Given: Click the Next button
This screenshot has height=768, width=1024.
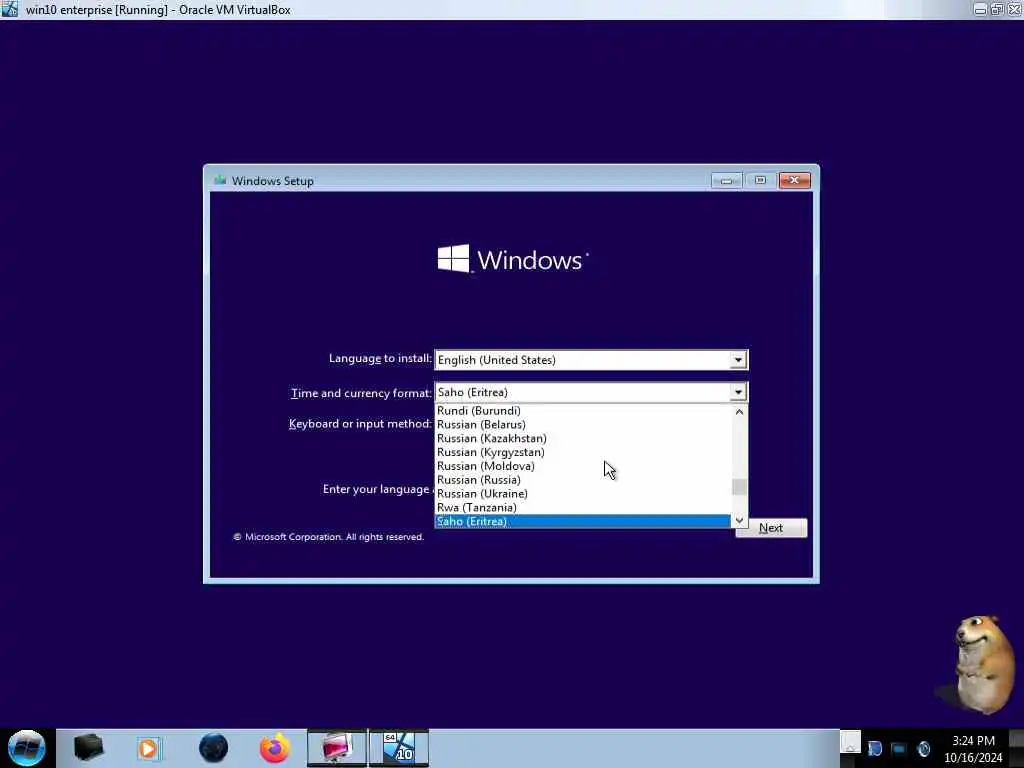Looking at the screenshot, I should pyautogui.click(x=771, y=528).
